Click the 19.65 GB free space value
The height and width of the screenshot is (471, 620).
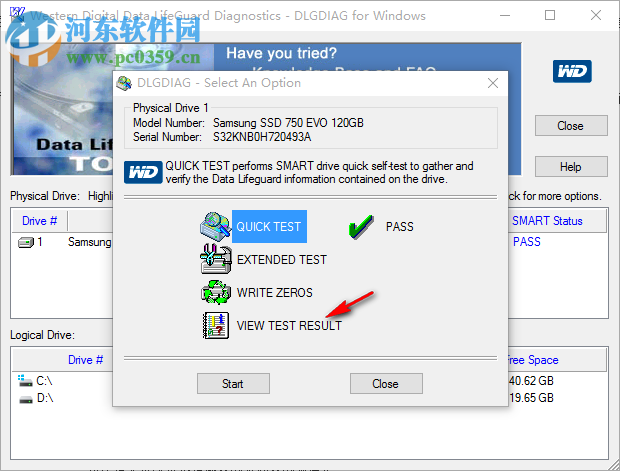pyautogui.click(x=531, y=398)
